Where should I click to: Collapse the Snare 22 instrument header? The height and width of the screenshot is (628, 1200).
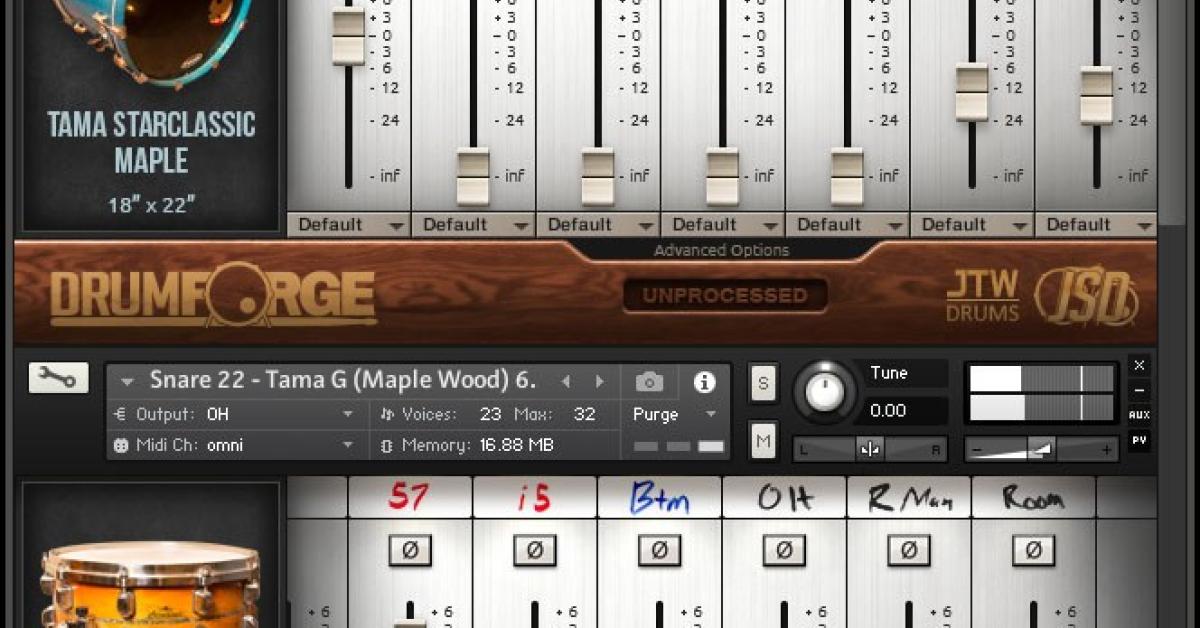[126, 382]
